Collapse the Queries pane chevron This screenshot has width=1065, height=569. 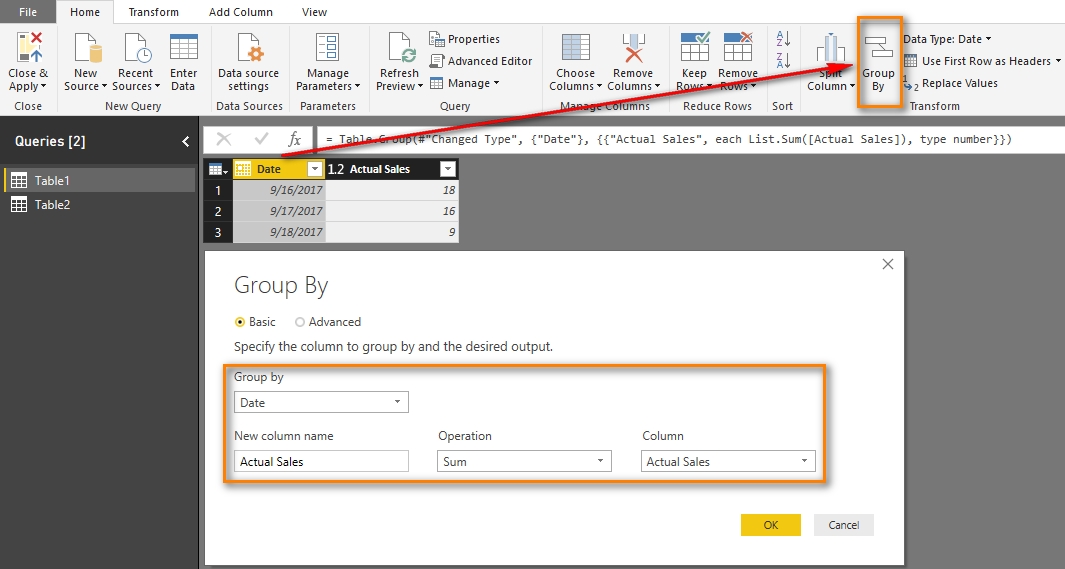[185, 141]
